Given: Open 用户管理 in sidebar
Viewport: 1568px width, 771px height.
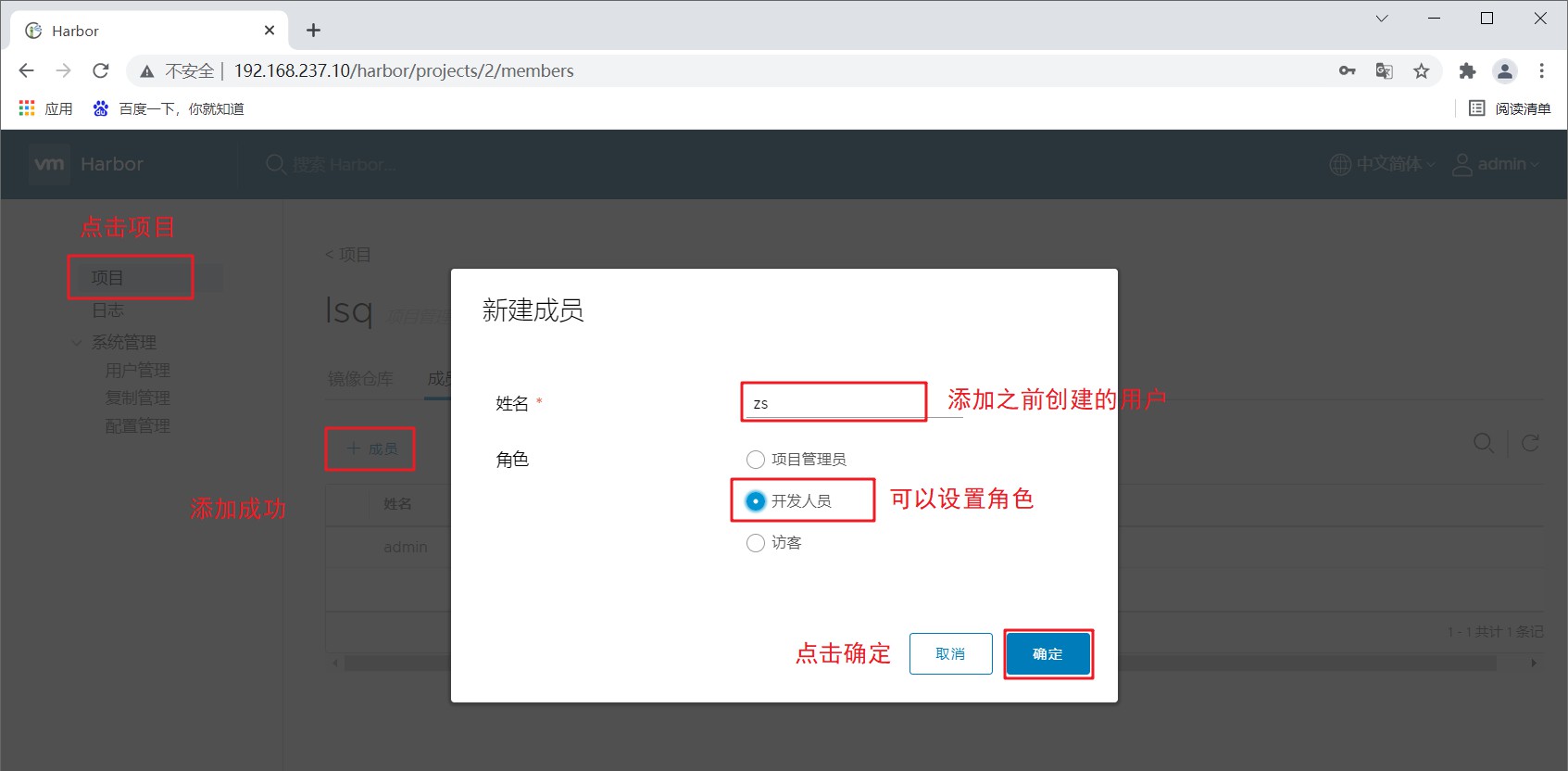Looking at the screenshot, I should 137,370.
